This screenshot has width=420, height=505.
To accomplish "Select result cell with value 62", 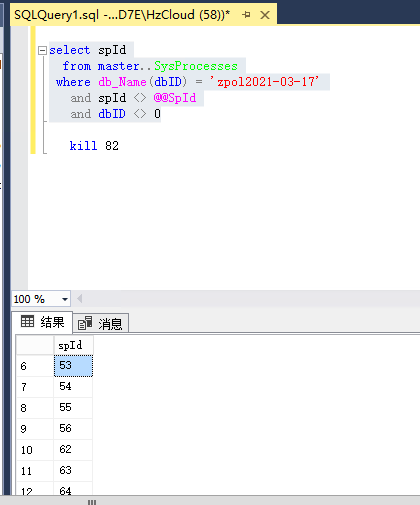I will point(73,450).
